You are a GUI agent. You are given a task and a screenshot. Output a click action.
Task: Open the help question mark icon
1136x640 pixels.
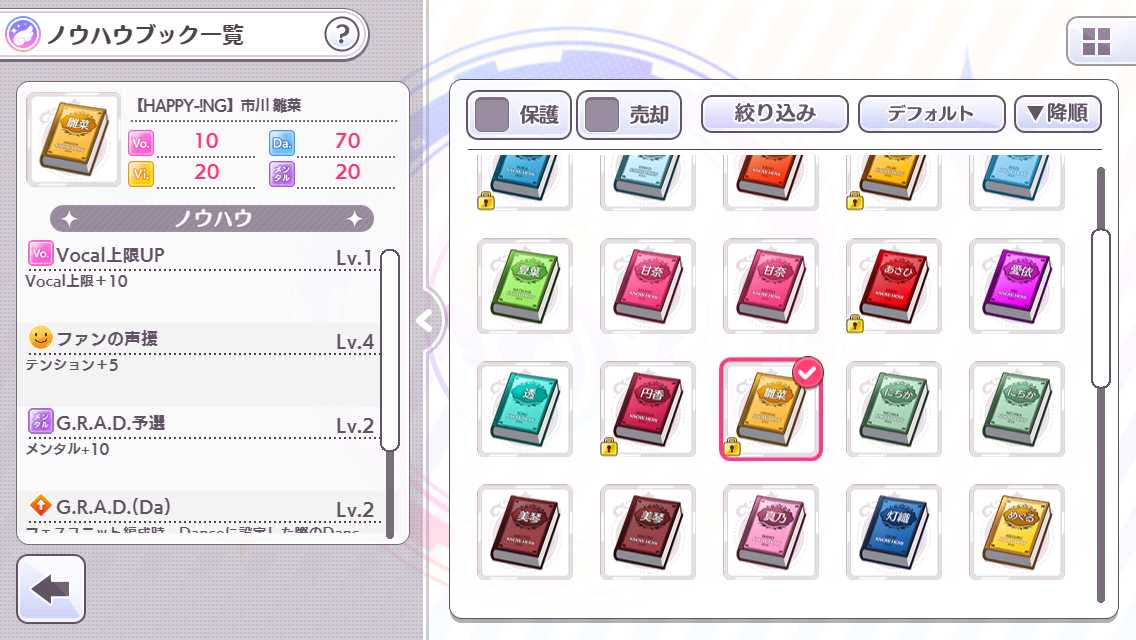click(341, 34)
